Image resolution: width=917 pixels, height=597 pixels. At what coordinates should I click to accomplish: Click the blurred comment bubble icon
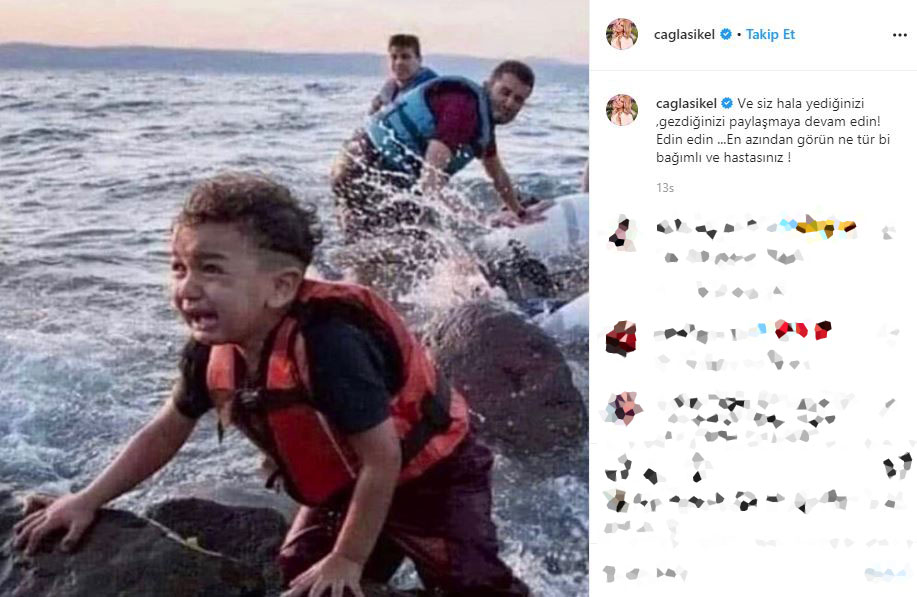(x=650, y=475)
